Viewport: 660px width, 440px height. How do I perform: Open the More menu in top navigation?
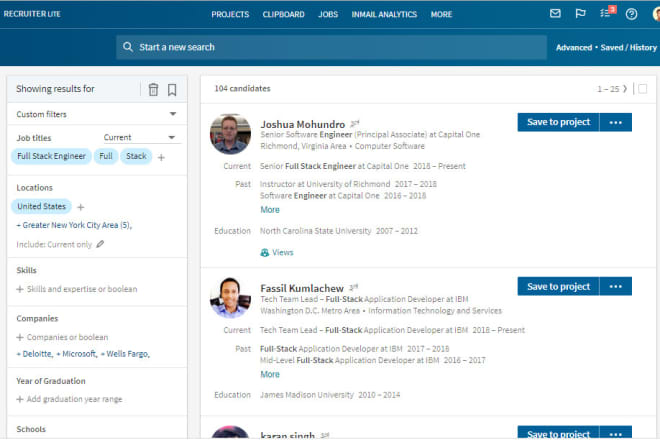coord(441,14)
